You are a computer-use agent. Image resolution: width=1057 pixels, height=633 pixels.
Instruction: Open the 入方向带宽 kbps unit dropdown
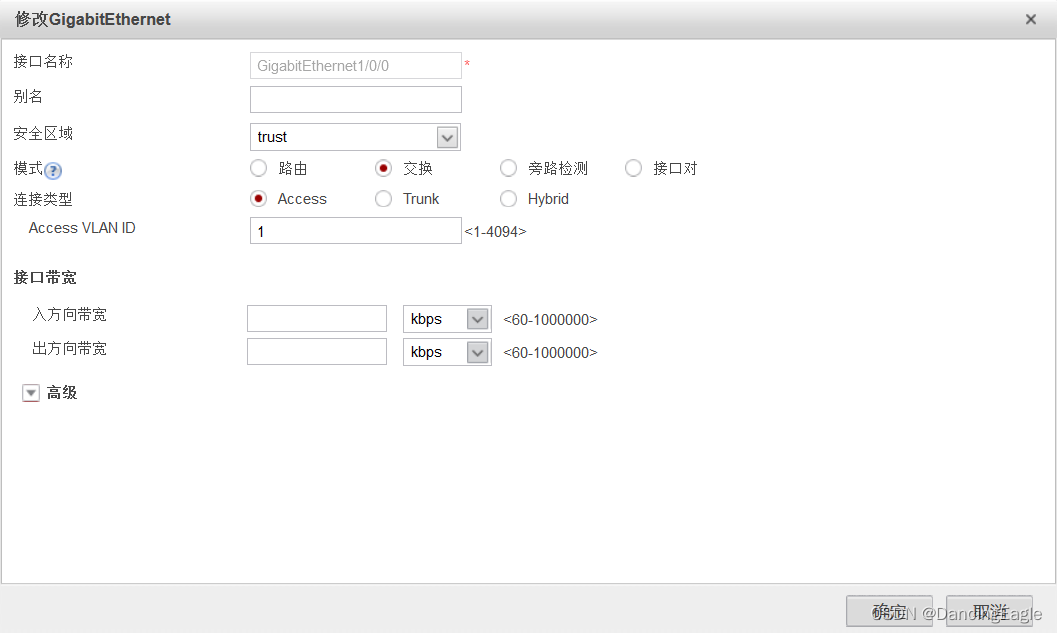[x=477, y=319]
